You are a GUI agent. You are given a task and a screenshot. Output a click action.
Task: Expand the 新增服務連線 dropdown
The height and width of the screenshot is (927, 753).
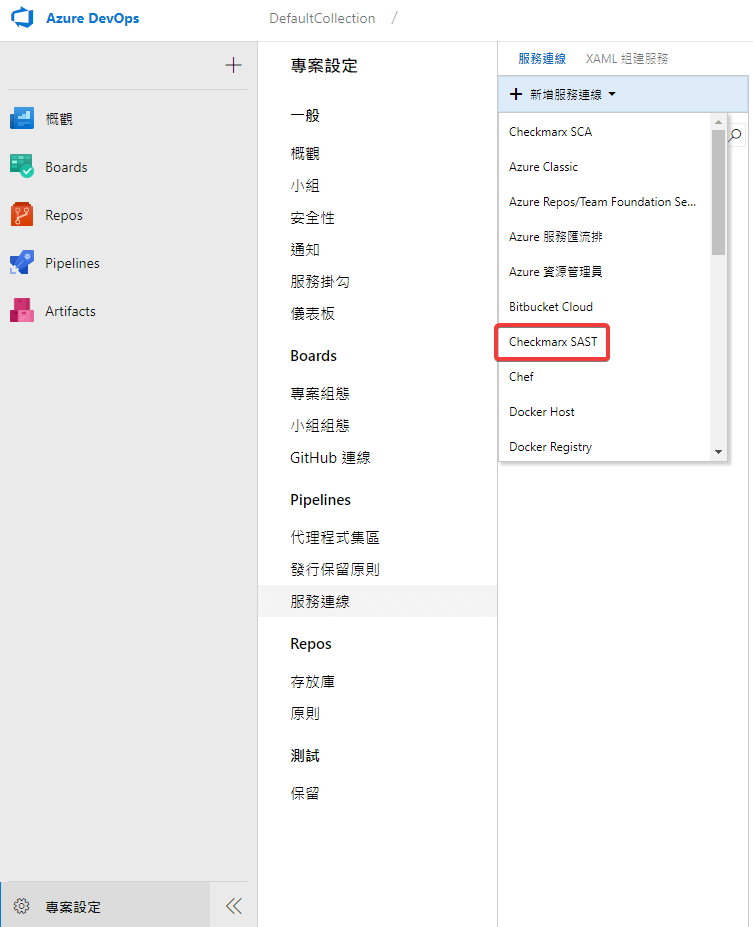tap(563, 94)
